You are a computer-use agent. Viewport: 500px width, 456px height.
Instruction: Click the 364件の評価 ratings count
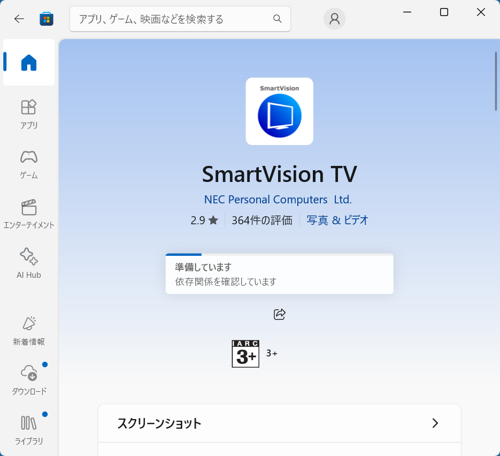click(x=262, y=220)
